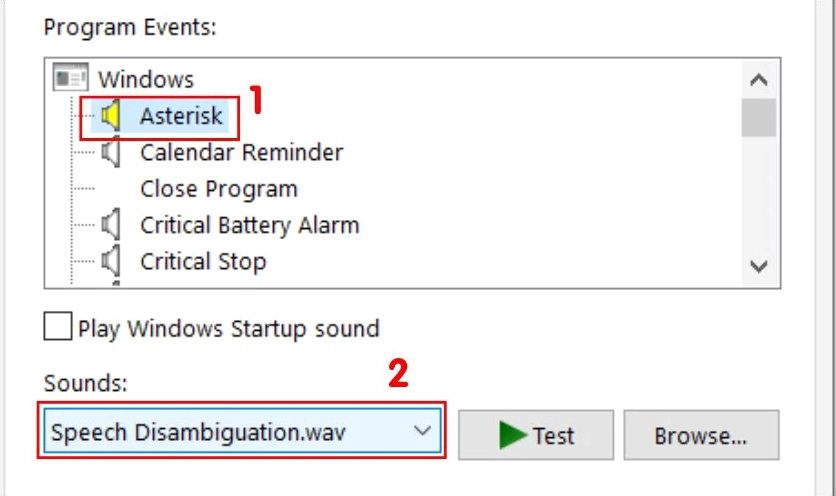
Task: Click the green play triangle on Test
Action: (x=513, y=435)
